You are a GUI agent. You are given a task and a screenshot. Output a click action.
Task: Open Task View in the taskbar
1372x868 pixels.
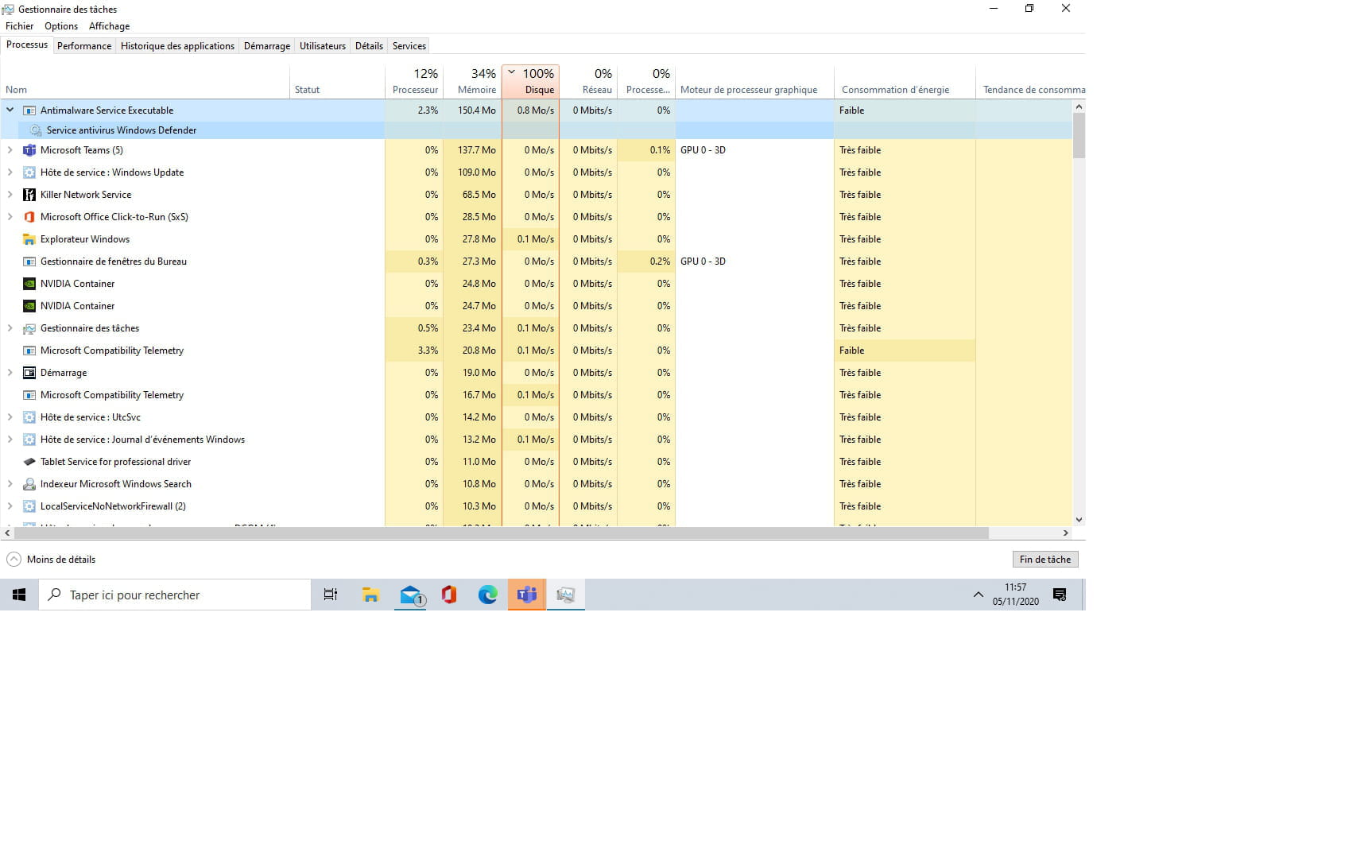click(x=331, y=595)
